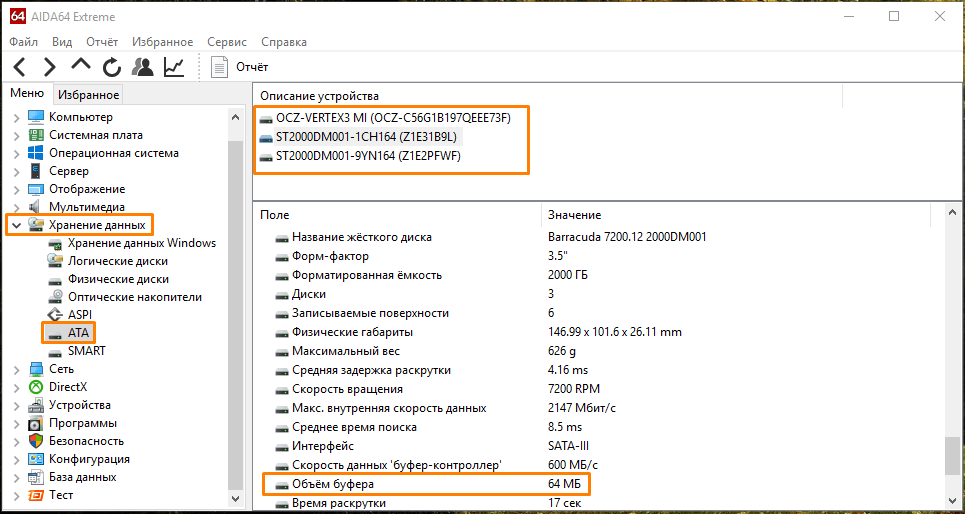The image size is (965, 514).
Task: Expand the Системная плата node
Action: click(x=16, y=135)
